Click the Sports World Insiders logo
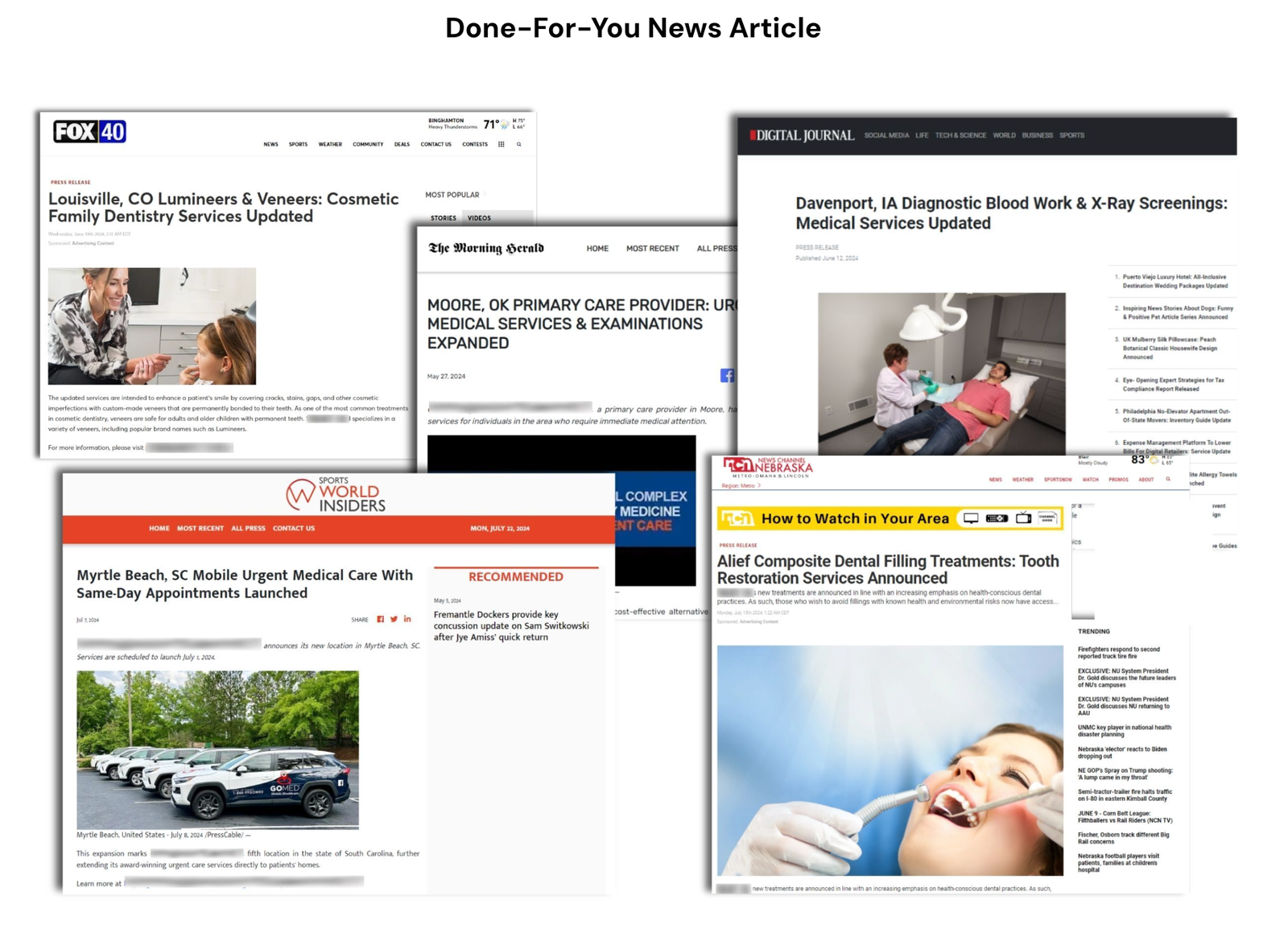Screen dimensions: 1288x945 click(336, 494)
